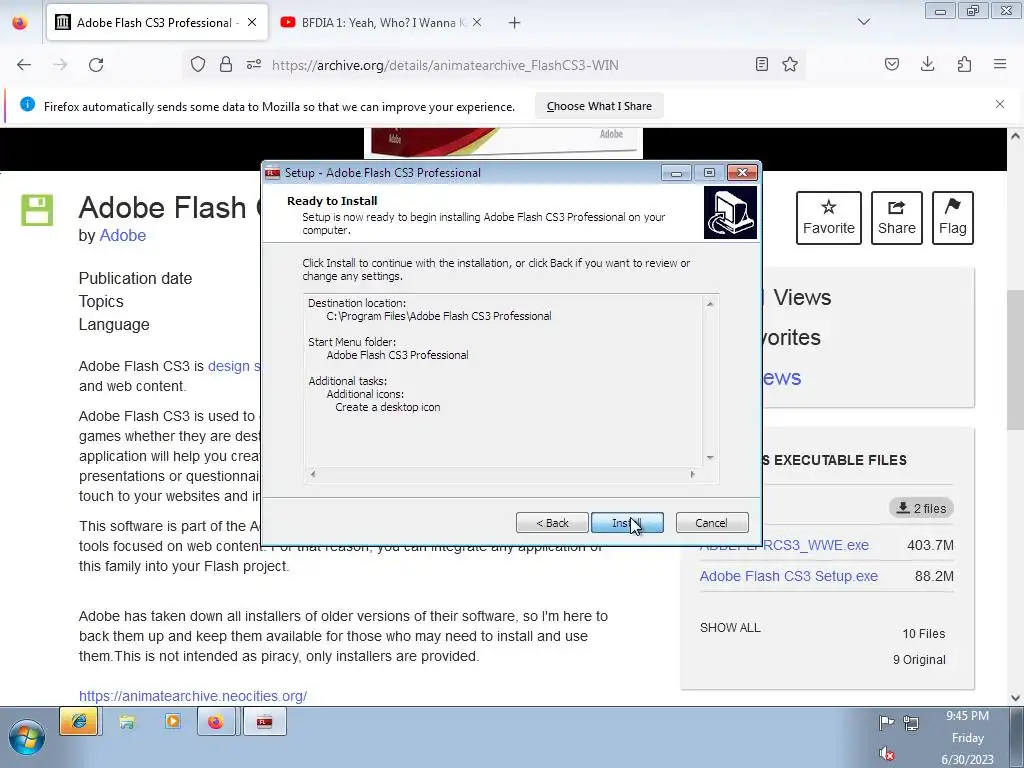Open Internet Explorer from taskbar
Screen dimensions: 1024x768
click(79, 722)
